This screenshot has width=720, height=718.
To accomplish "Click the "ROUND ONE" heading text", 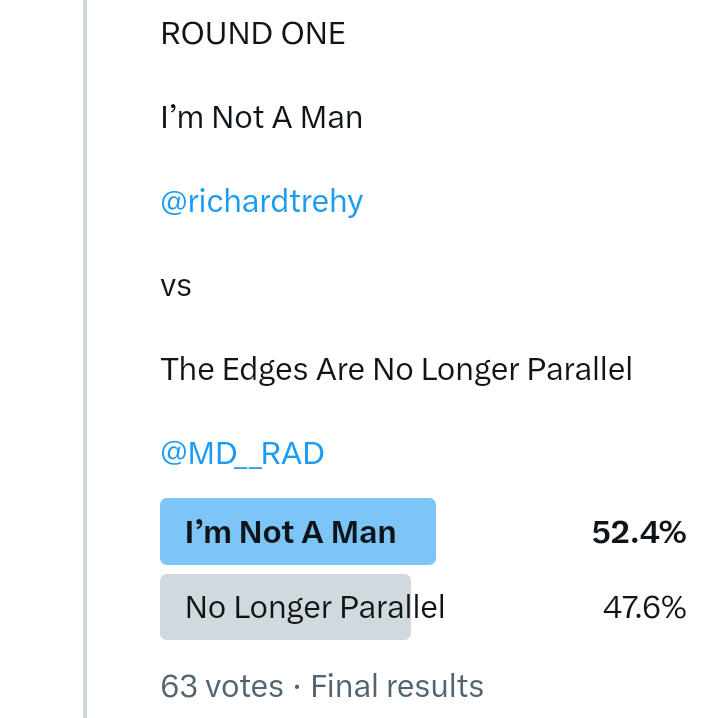I will 252,34.
